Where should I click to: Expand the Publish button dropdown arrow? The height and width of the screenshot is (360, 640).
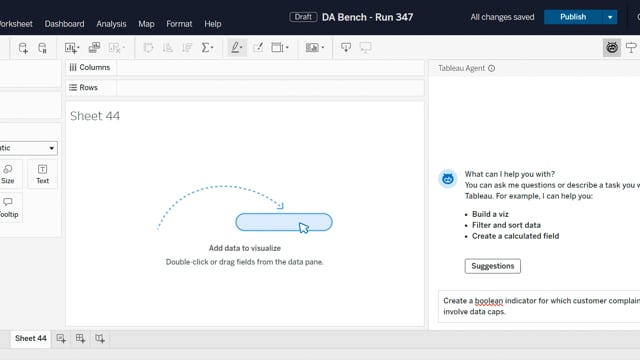click(x=610, y=17)
